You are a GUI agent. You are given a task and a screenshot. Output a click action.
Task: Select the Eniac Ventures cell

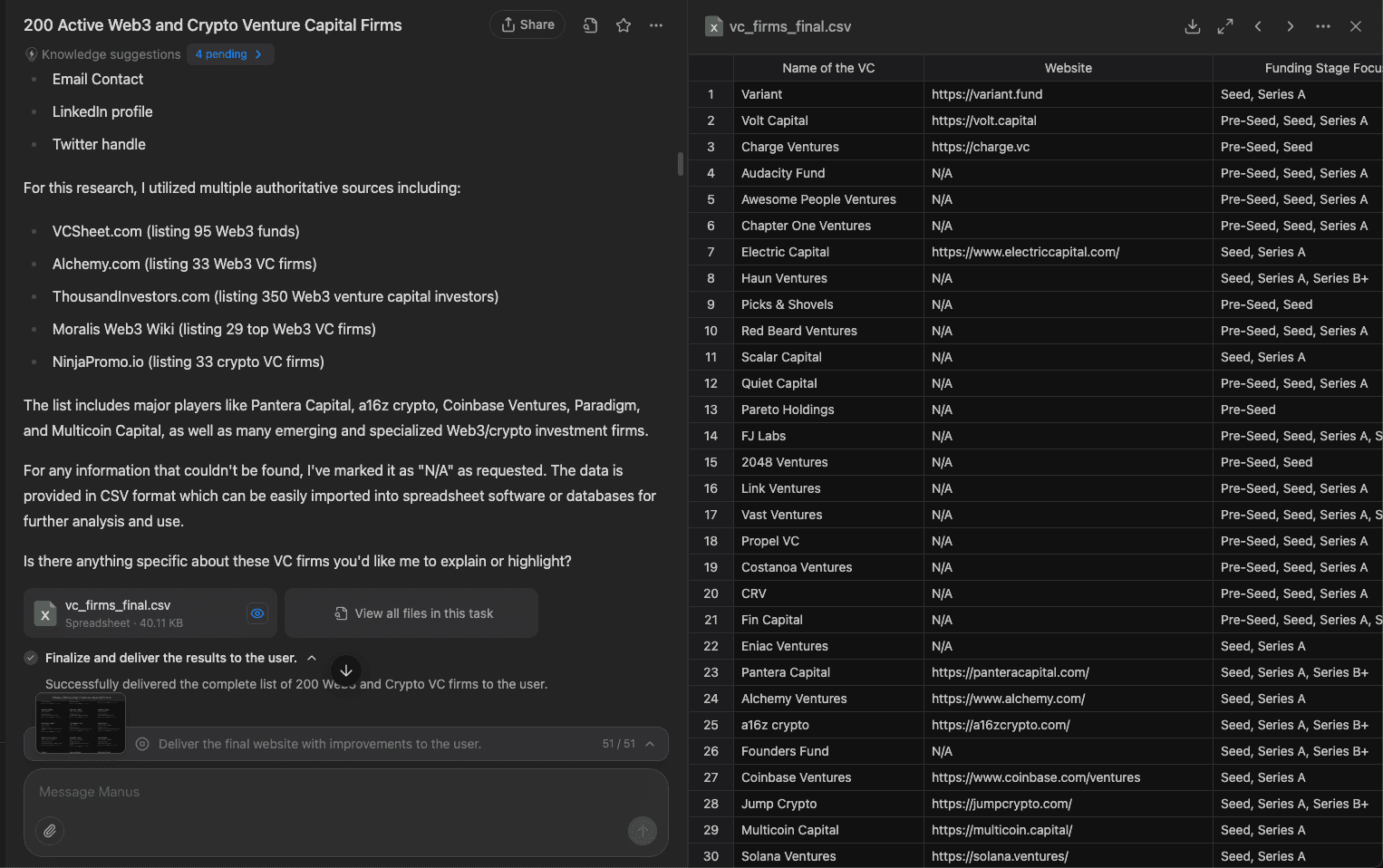(x=828, y=646)
